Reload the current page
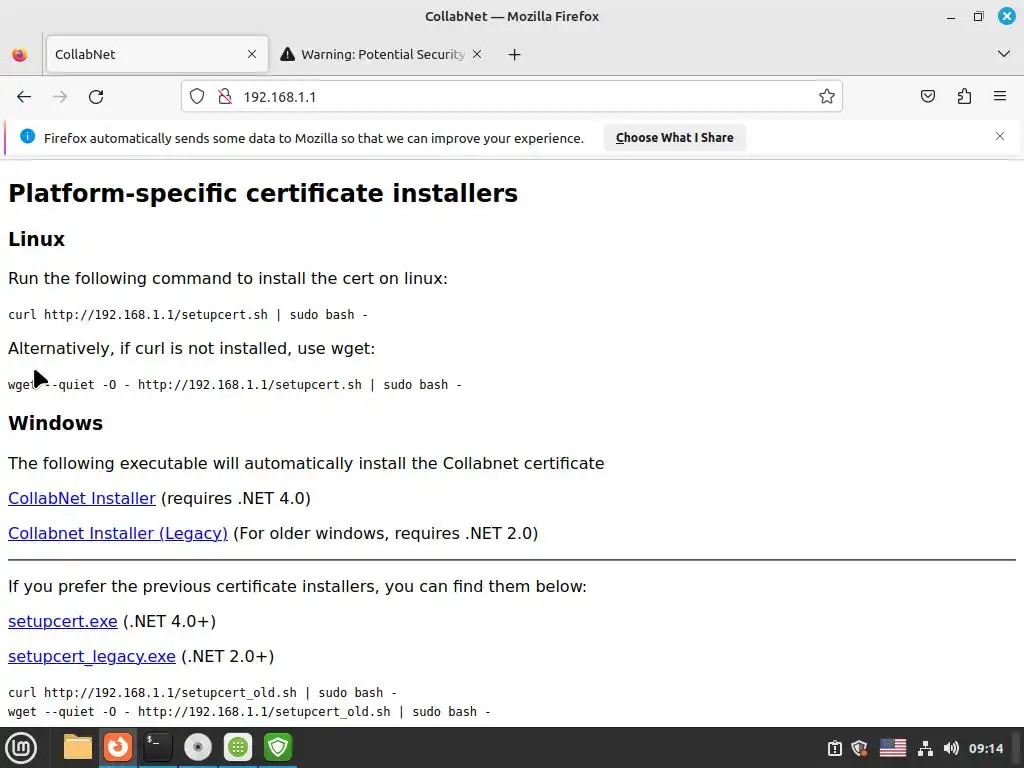1024x768 pixels. click(96, 97)
